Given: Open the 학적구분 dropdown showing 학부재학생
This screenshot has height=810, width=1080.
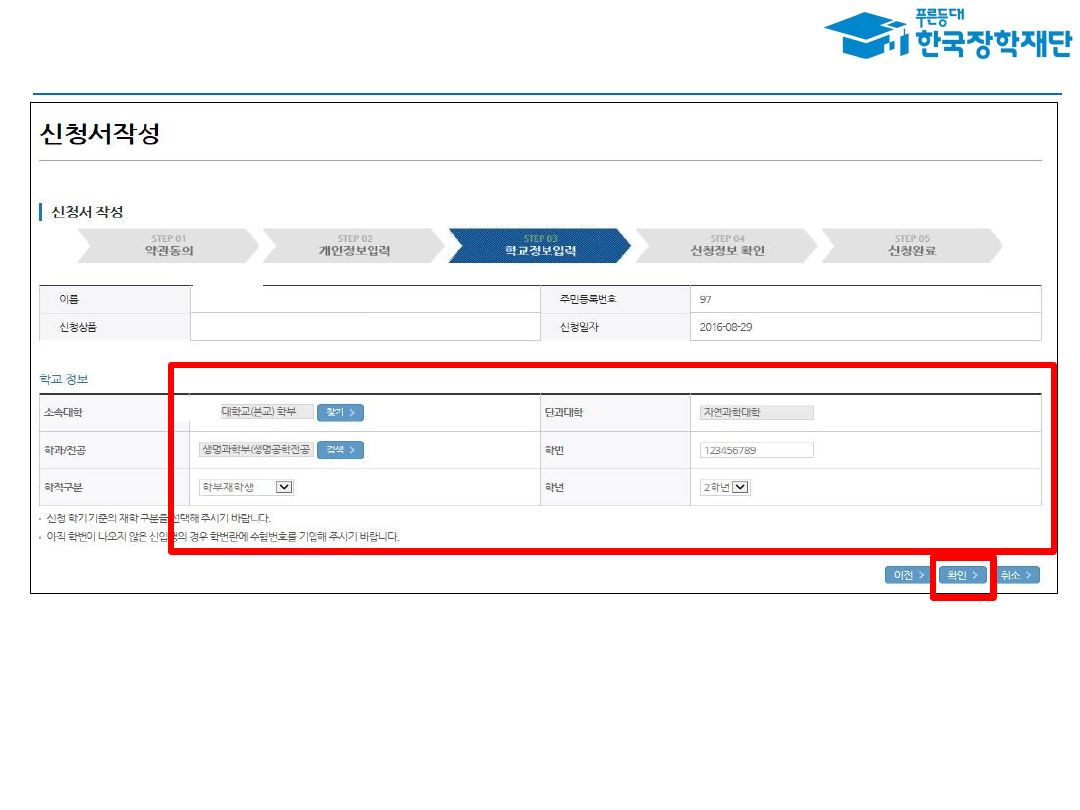Looking at the screenshot, I should point(246,487).
